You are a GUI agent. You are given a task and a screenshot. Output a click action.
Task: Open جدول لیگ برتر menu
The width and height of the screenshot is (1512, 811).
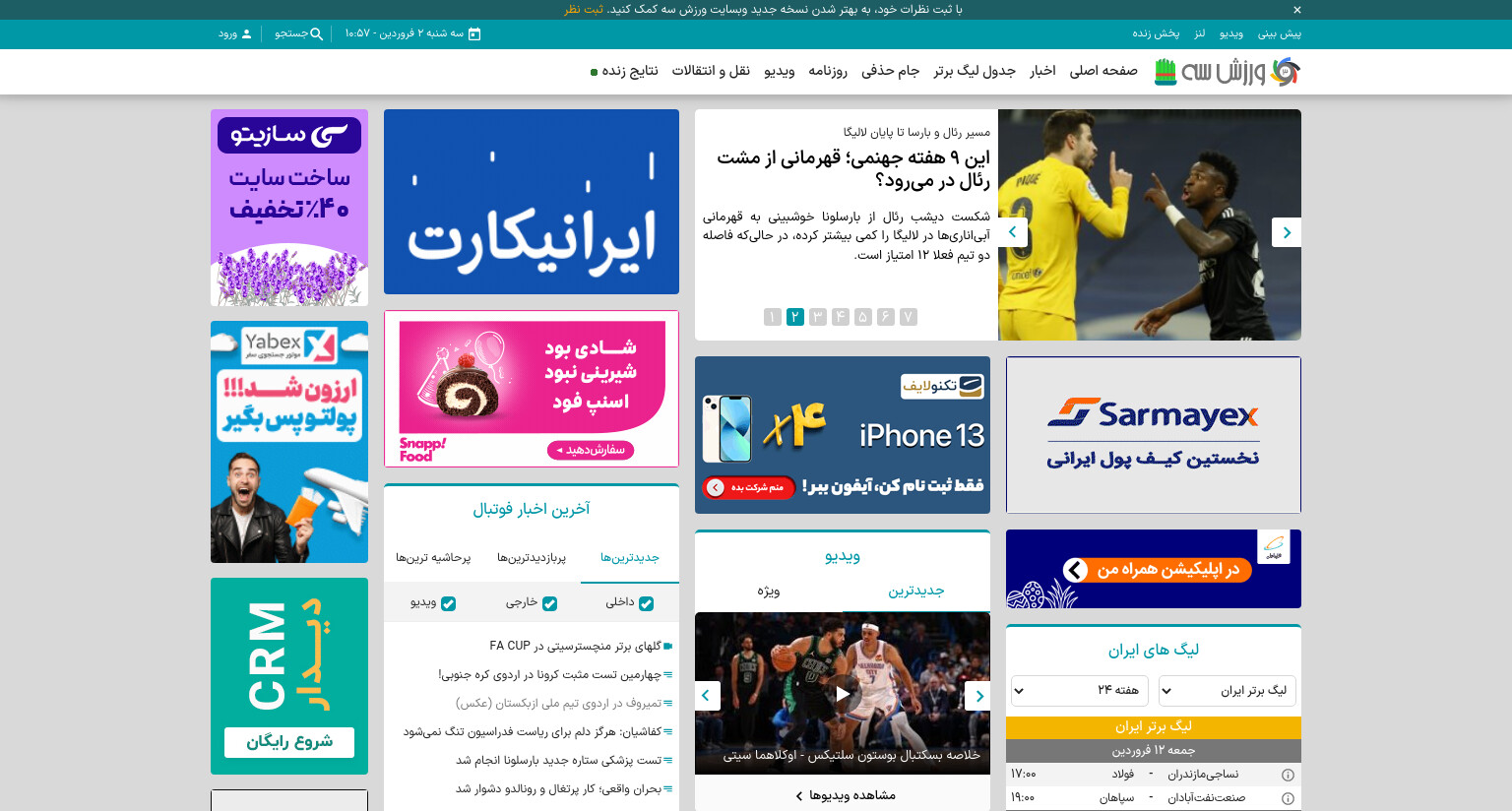click(x=975, y=71)
